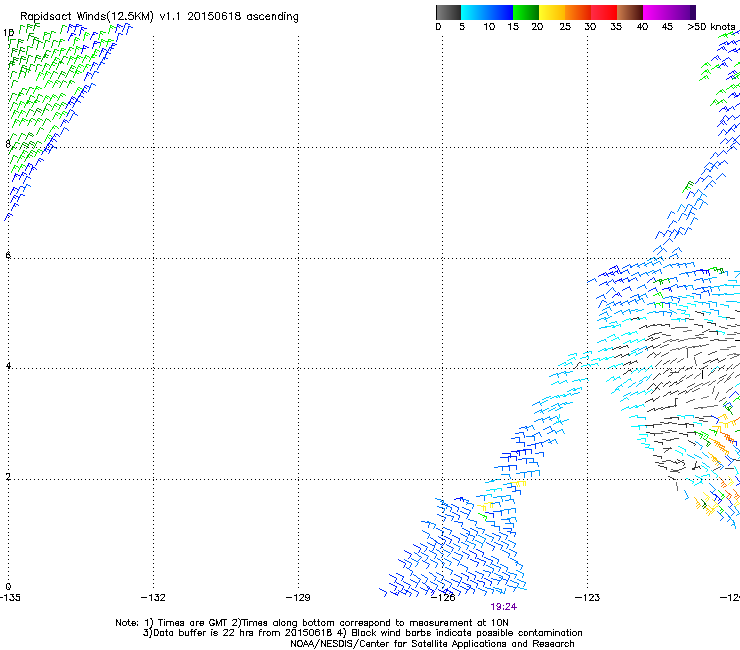Click the latitude label '2'
The height and width of the screenshot is (650, 740).
pos(8,477)
